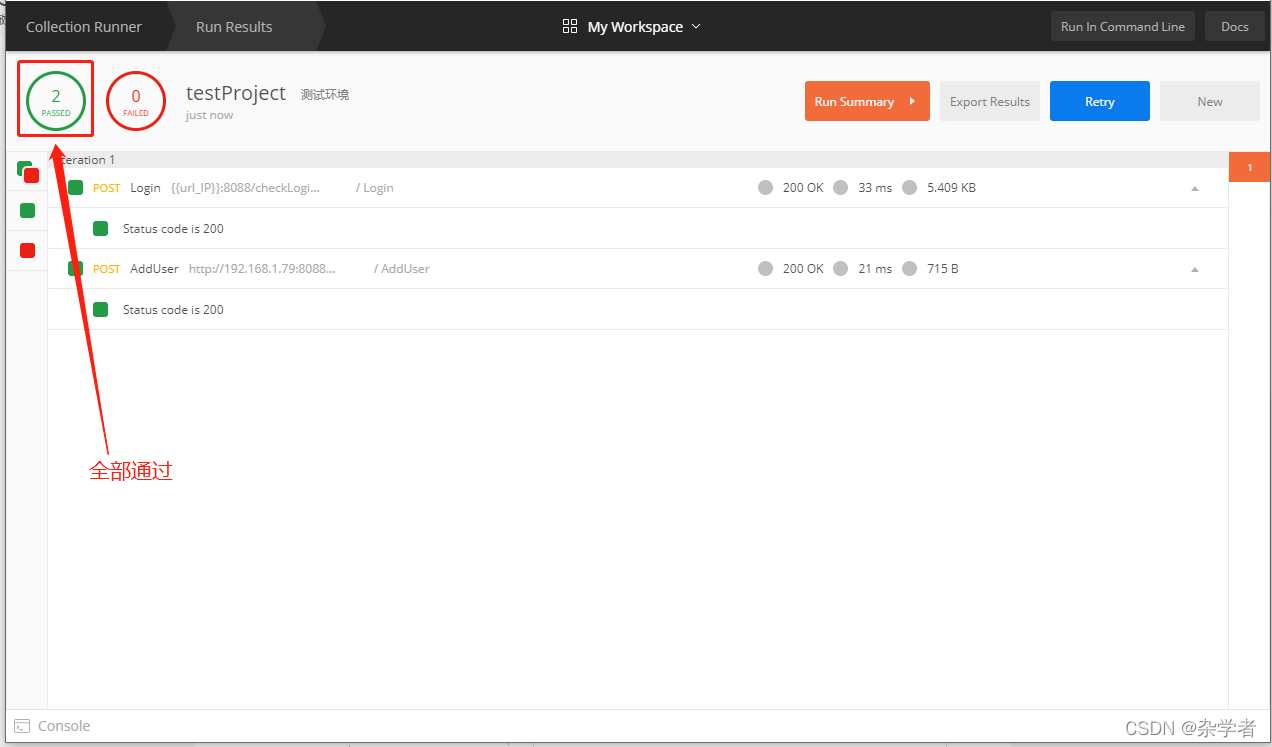Switch to the Collection Runner tab
Viewport: 1272px width, 747px height.
click(x=83, y=26)
